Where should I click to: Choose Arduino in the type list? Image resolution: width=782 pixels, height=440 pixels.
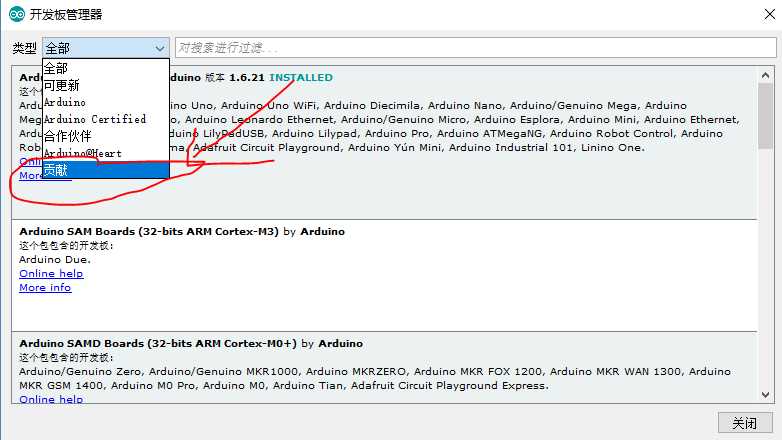coord(106,102)
